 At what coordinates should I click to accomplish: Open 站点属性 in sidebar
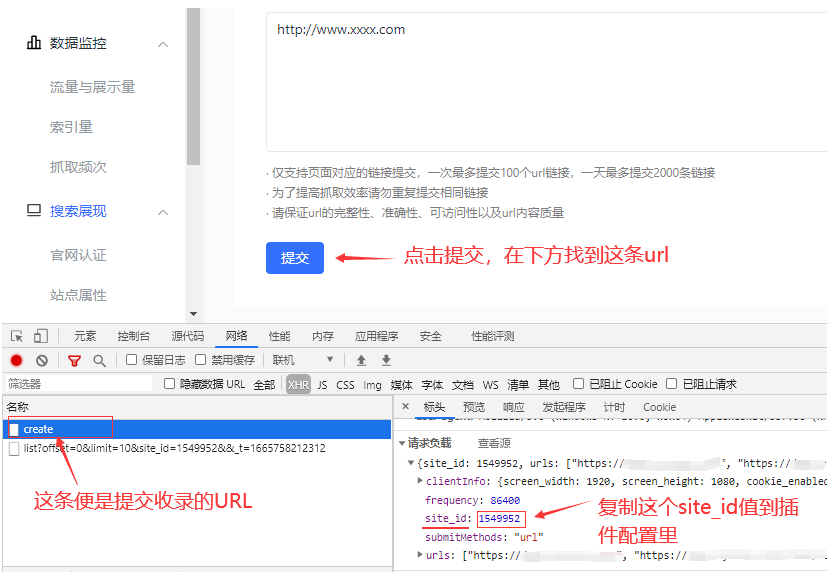pos(78,295)
